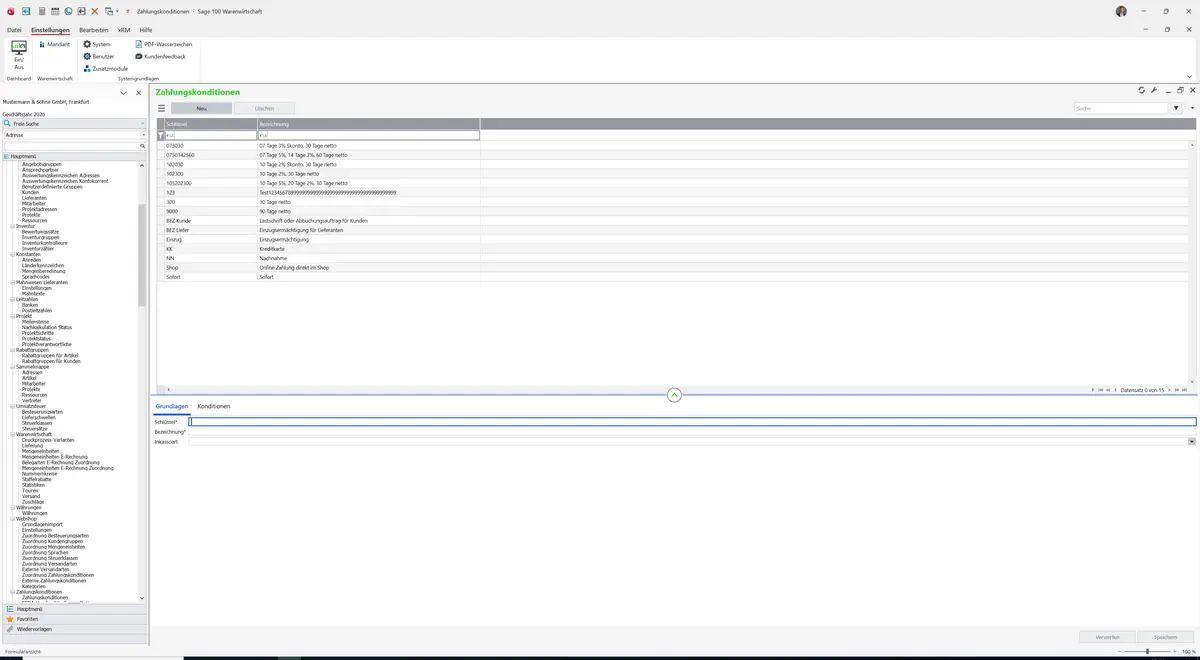
Task: Open the calendar icon in the quick-access bar
Action: [x=54, y=11]
